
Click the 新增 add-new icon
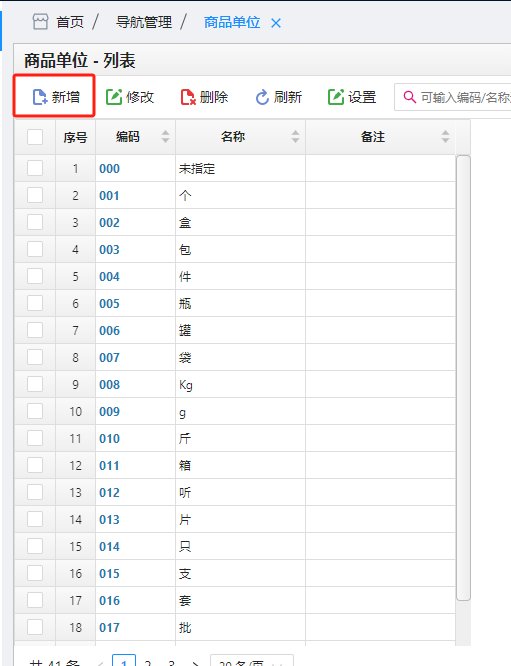click(40, 97)
